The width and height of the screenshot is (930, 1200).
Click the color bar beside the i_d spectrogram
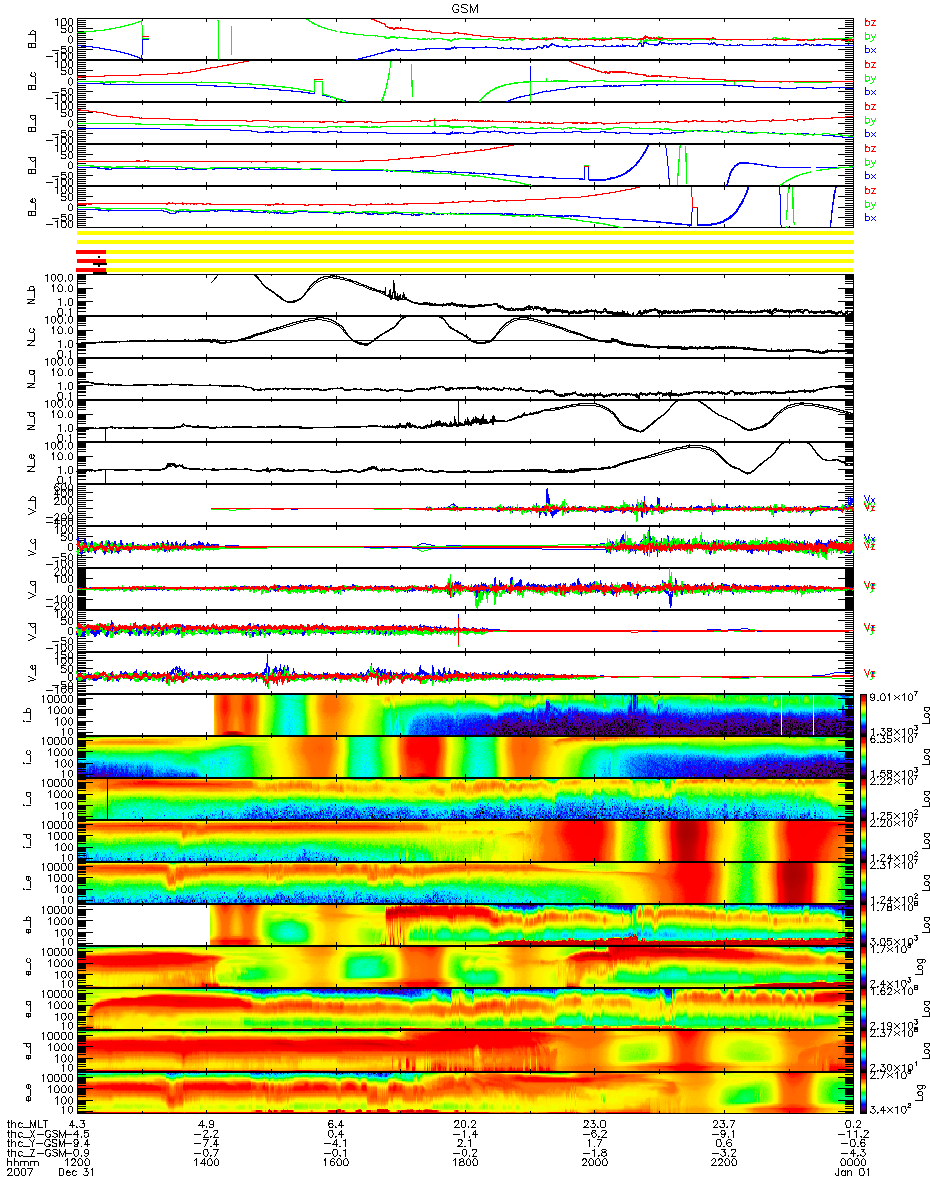pyautogui.click(x=865, y=840)
